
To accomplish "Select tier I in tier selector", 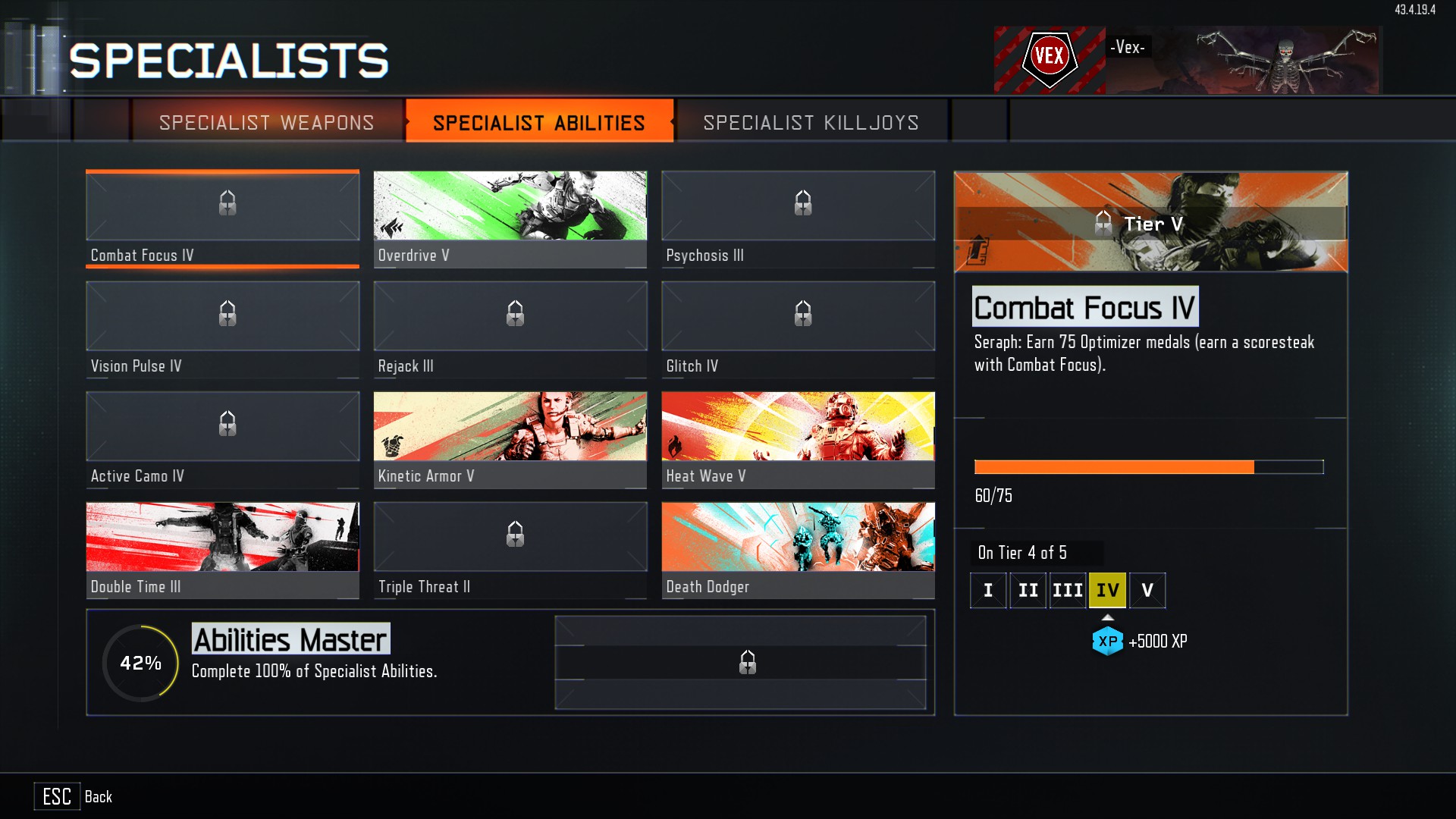I will click(988, 590).
